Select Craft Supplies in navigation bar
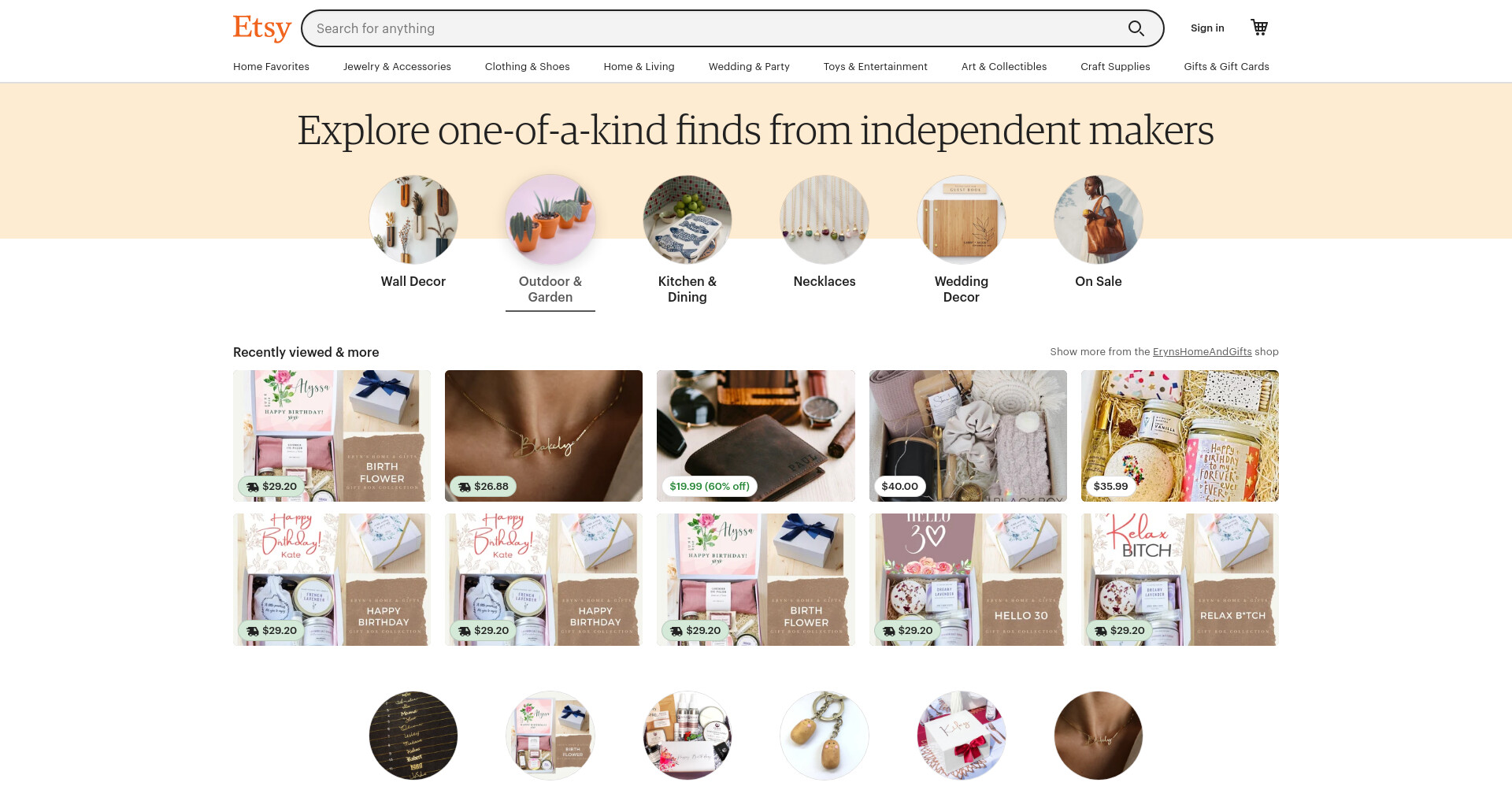Viewport: 1512px width, 786px height. pyautogui.click(x=1115, y=67)
